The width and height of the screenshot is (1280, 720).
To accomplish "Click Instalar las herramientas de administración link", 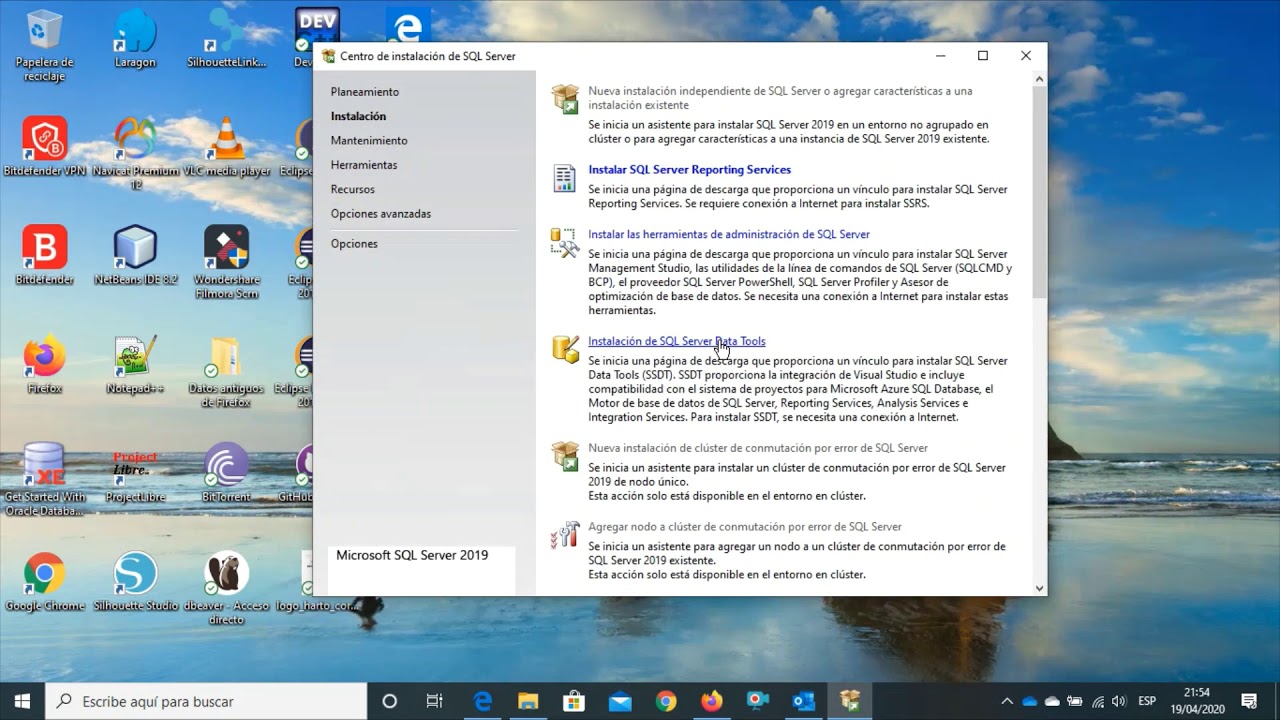I will point(729,234).
